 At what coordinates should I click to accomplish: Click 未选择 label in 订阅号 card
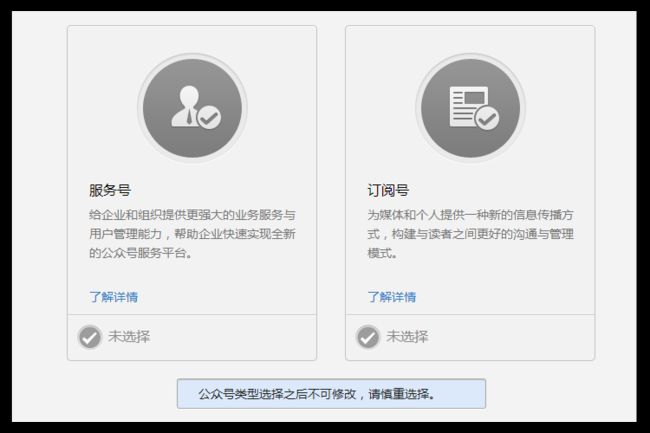pos(407,336)
